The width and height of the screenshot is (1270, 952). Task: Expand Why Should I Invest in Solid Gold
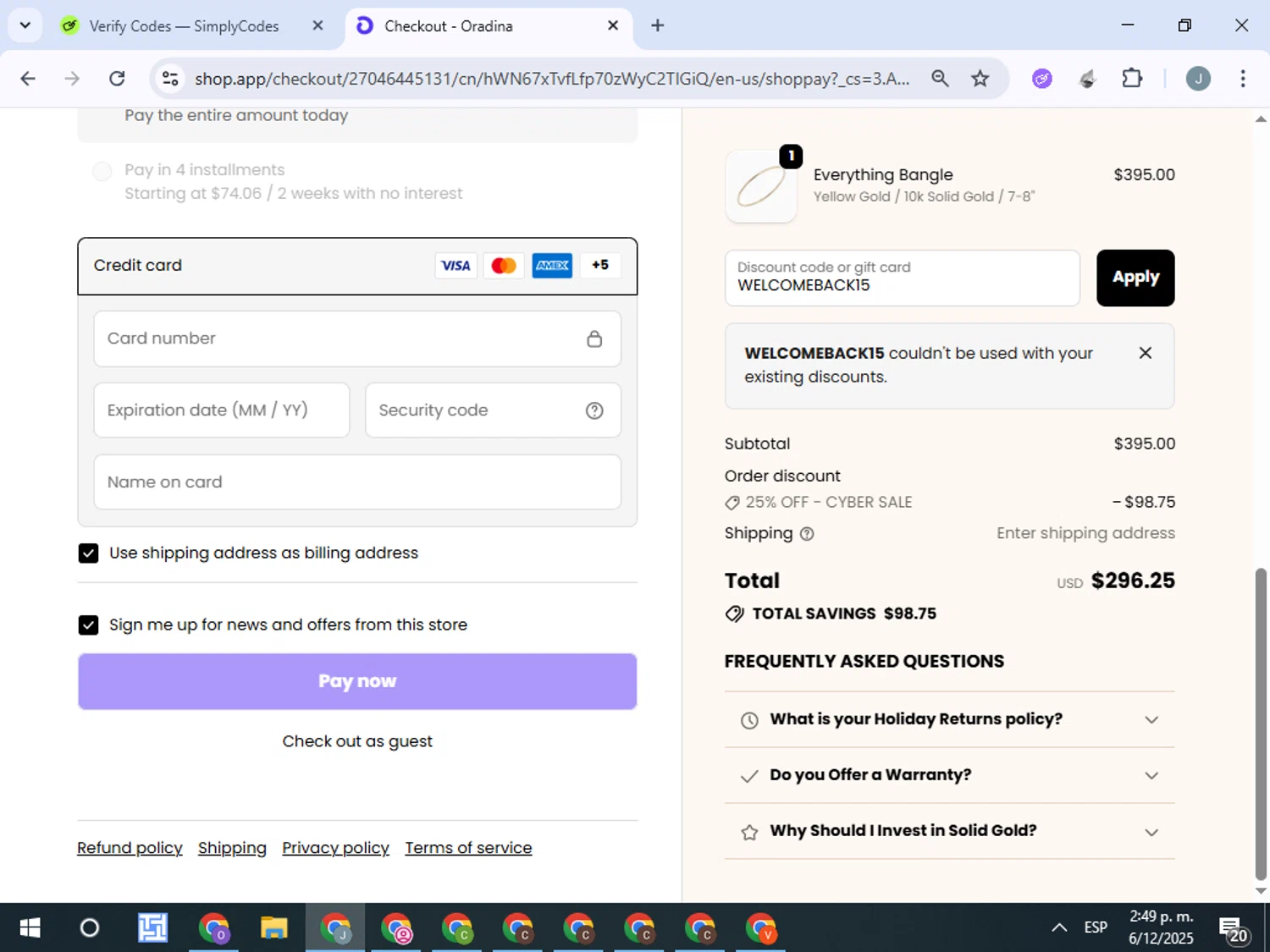(x=949, y=831)
